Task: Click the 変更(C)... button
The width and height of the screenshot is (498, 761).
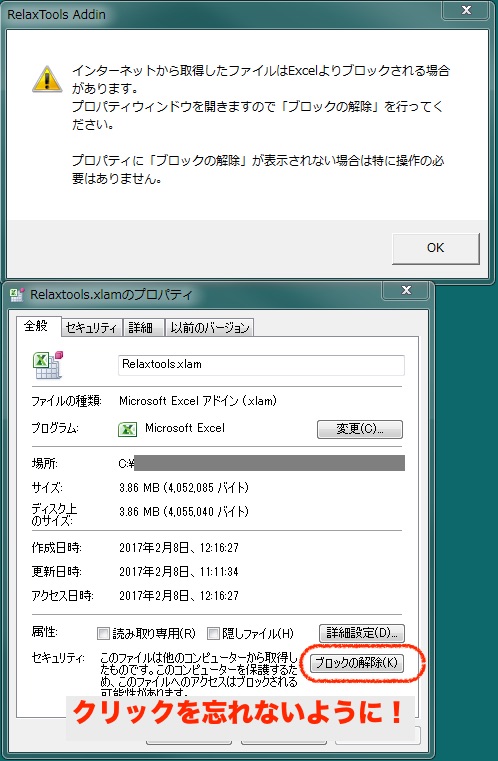Action: (x=360, y=429)
